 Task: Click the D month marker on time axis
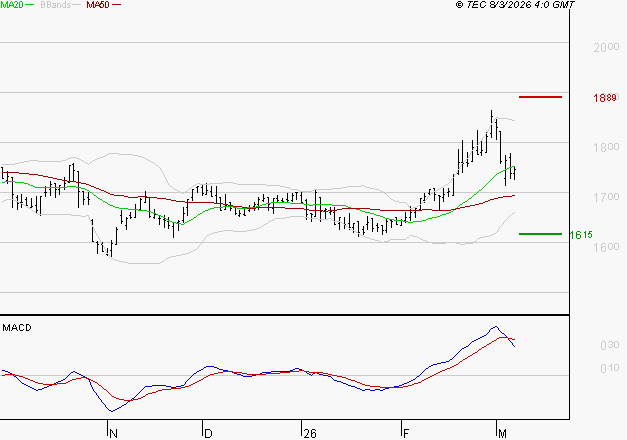point(208,434)
